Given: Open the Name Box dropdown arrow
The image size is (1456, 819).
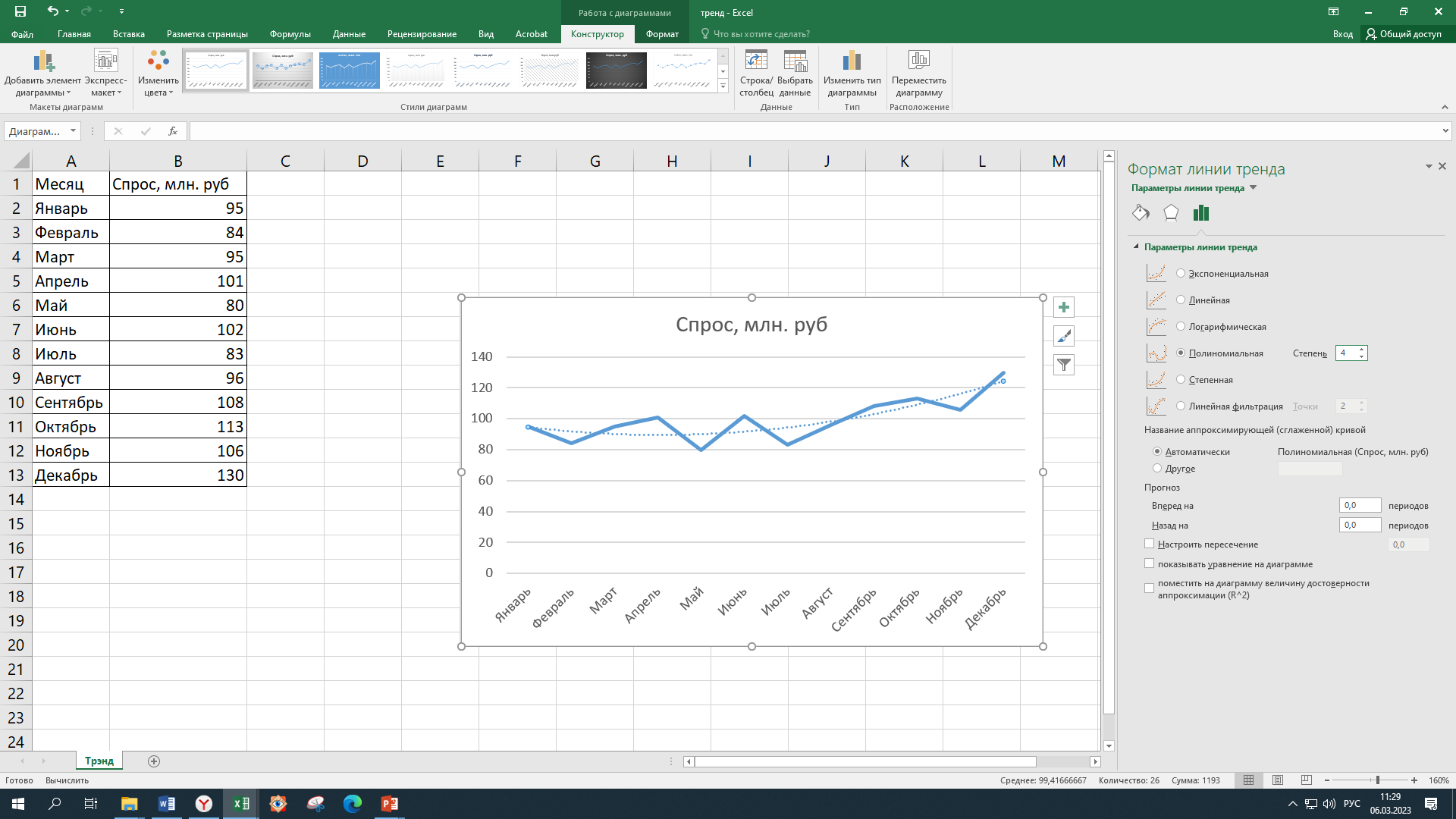Looking at the screenshot, I should (x=73, y=131).
